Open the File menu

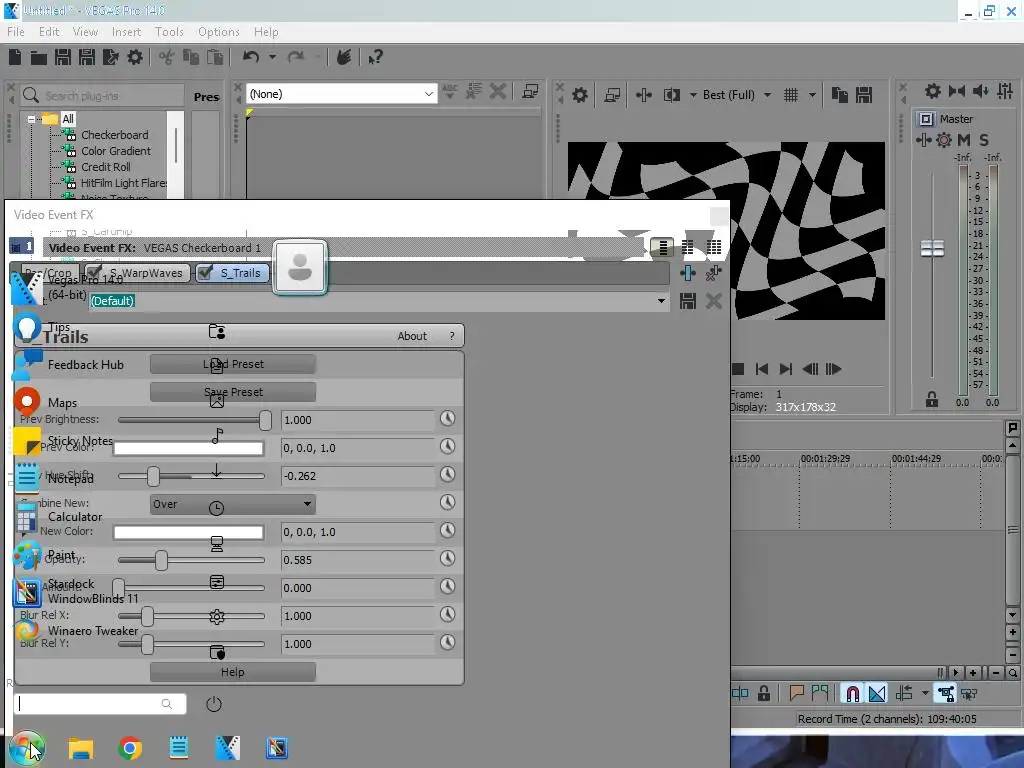pos(16,32)
